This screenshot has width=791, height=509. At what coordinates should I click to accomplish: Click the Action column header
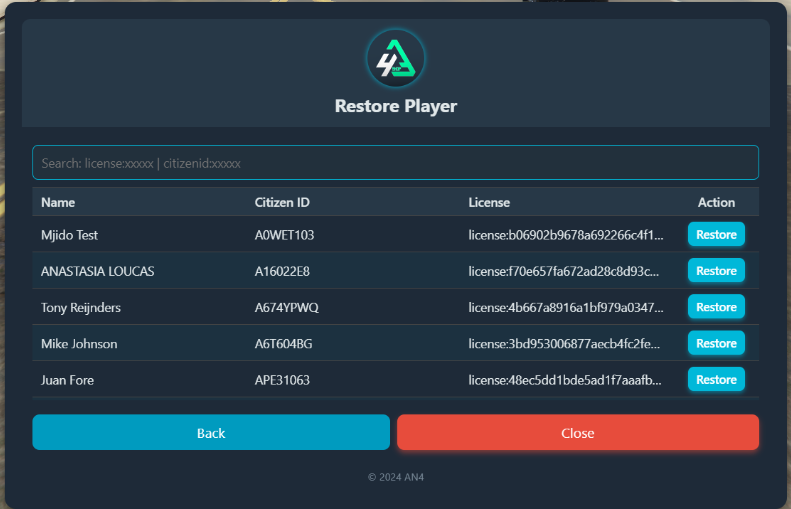[x=716, y=202]
